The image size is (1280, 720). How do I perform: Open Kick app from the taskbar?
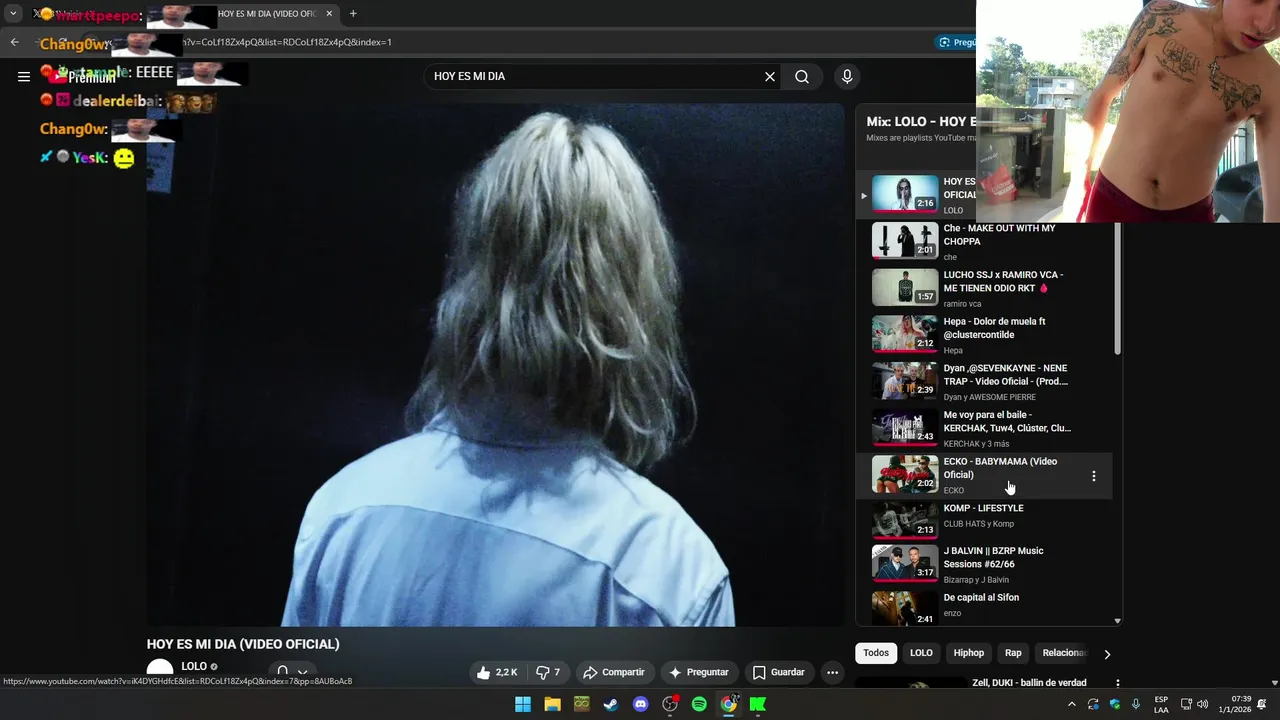coord(758,704)
